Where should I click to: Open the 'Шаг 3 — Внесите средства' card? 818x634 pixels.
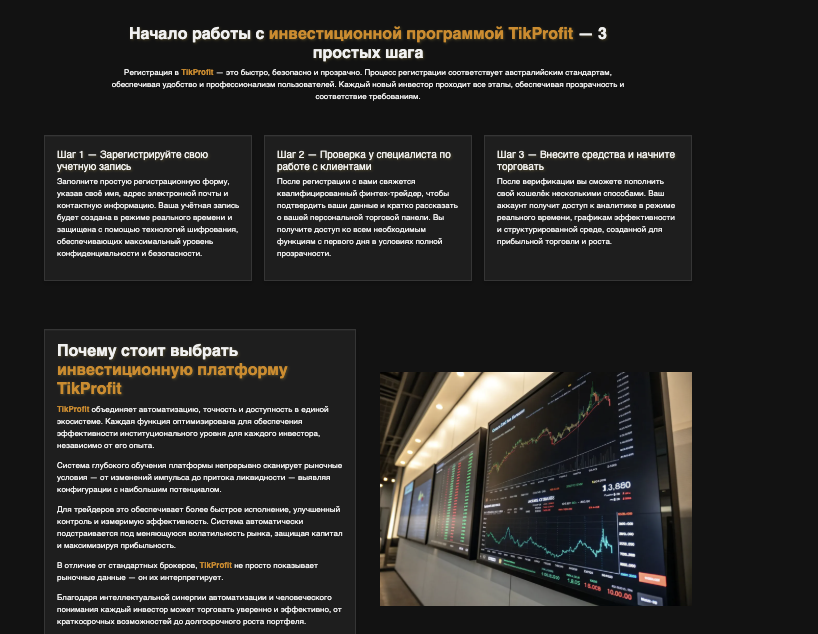[586, 205]
